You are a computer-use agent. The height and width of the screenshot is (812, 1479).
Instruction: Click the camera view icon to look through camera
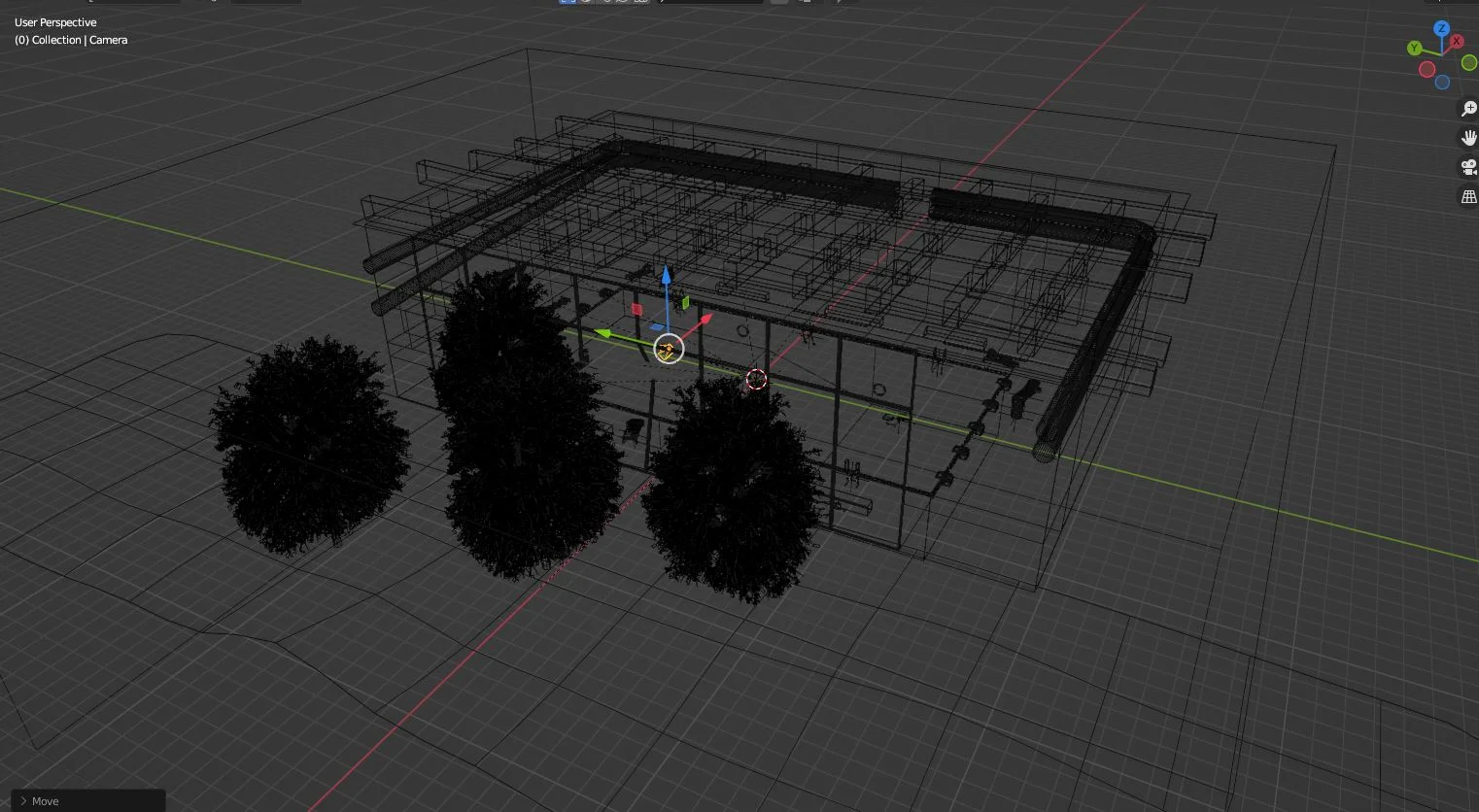tap(1466, 166)
